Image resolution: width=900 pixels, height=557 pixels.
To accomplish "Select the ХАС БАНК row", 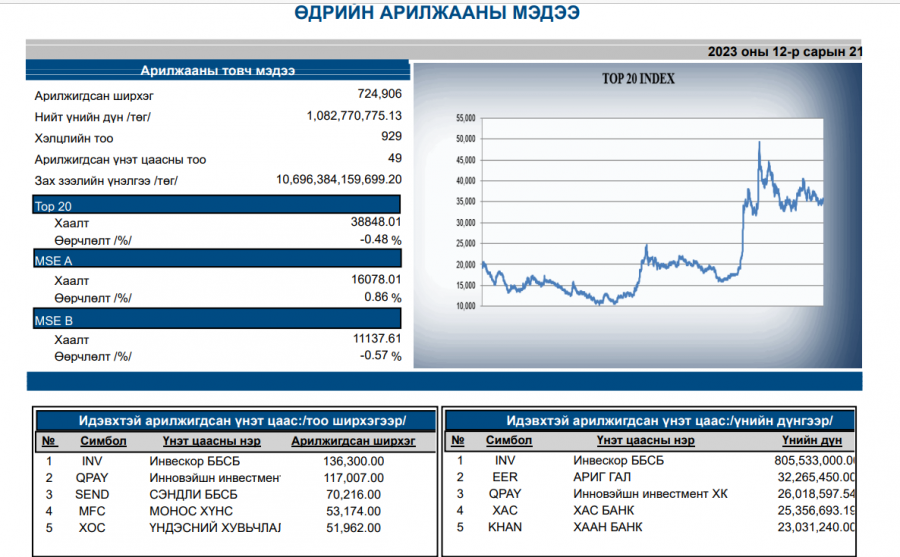I will [x=650, y=510].
